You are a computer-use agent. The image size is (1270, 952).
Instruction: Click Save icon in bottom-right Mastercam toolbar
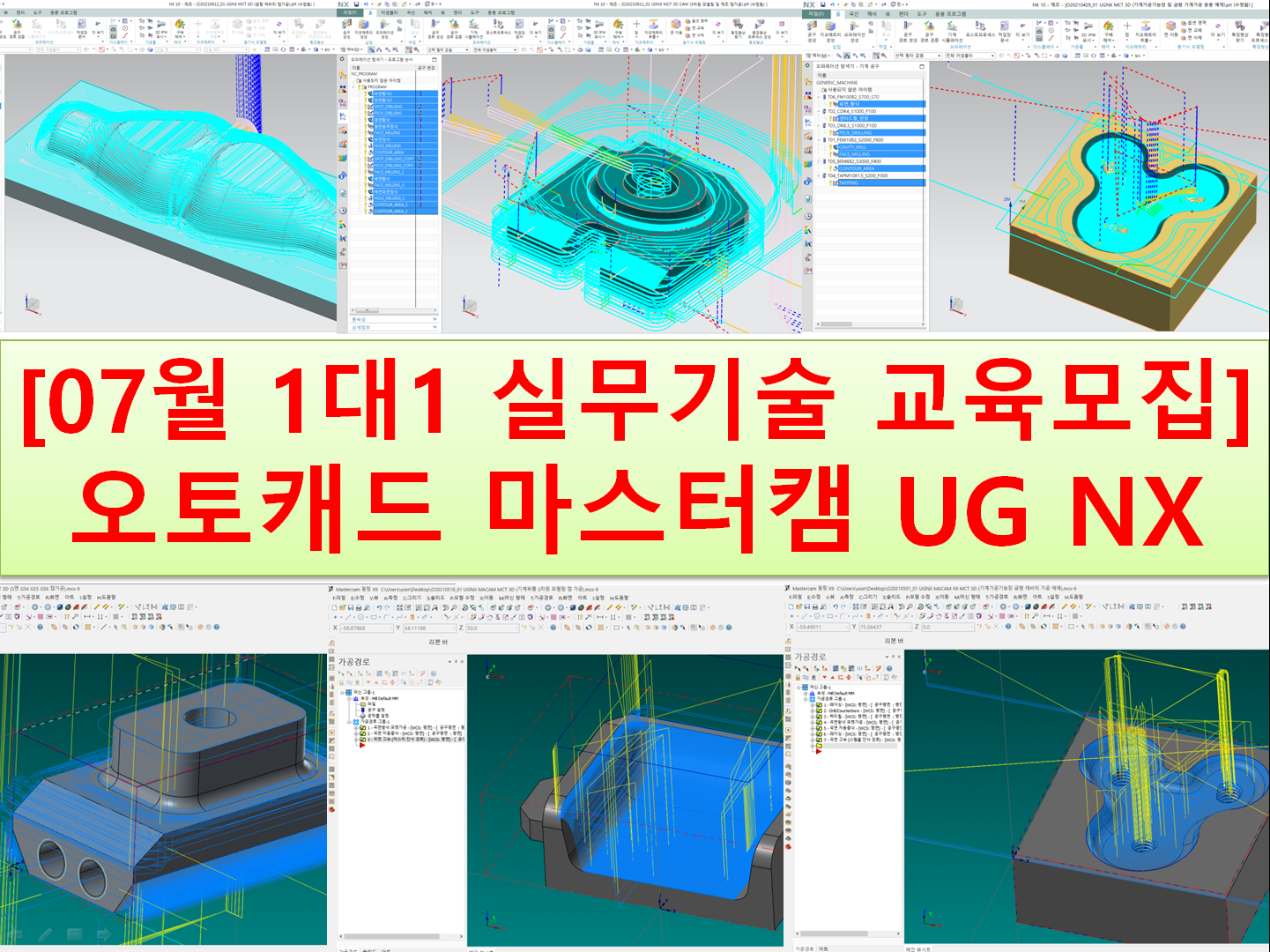pyautogui.click(x=807, y=606)
